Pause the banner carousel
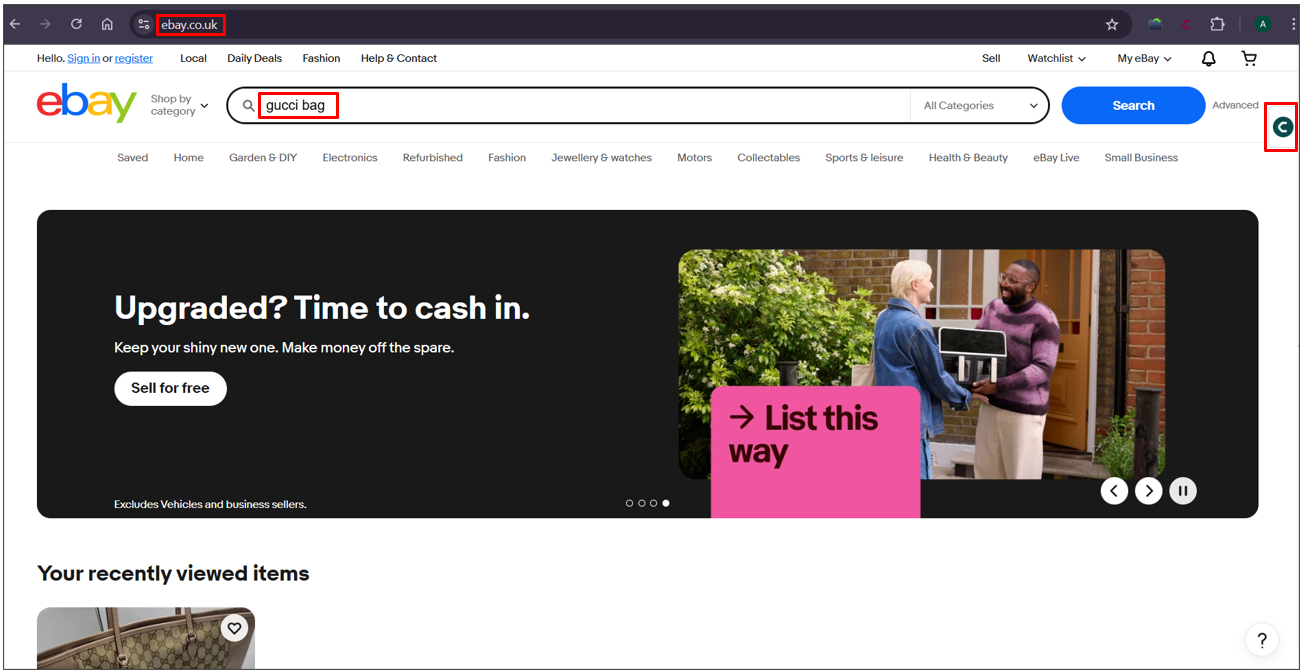The width and height of the screenshot is (1301, 671). [x=1183, y=491]
